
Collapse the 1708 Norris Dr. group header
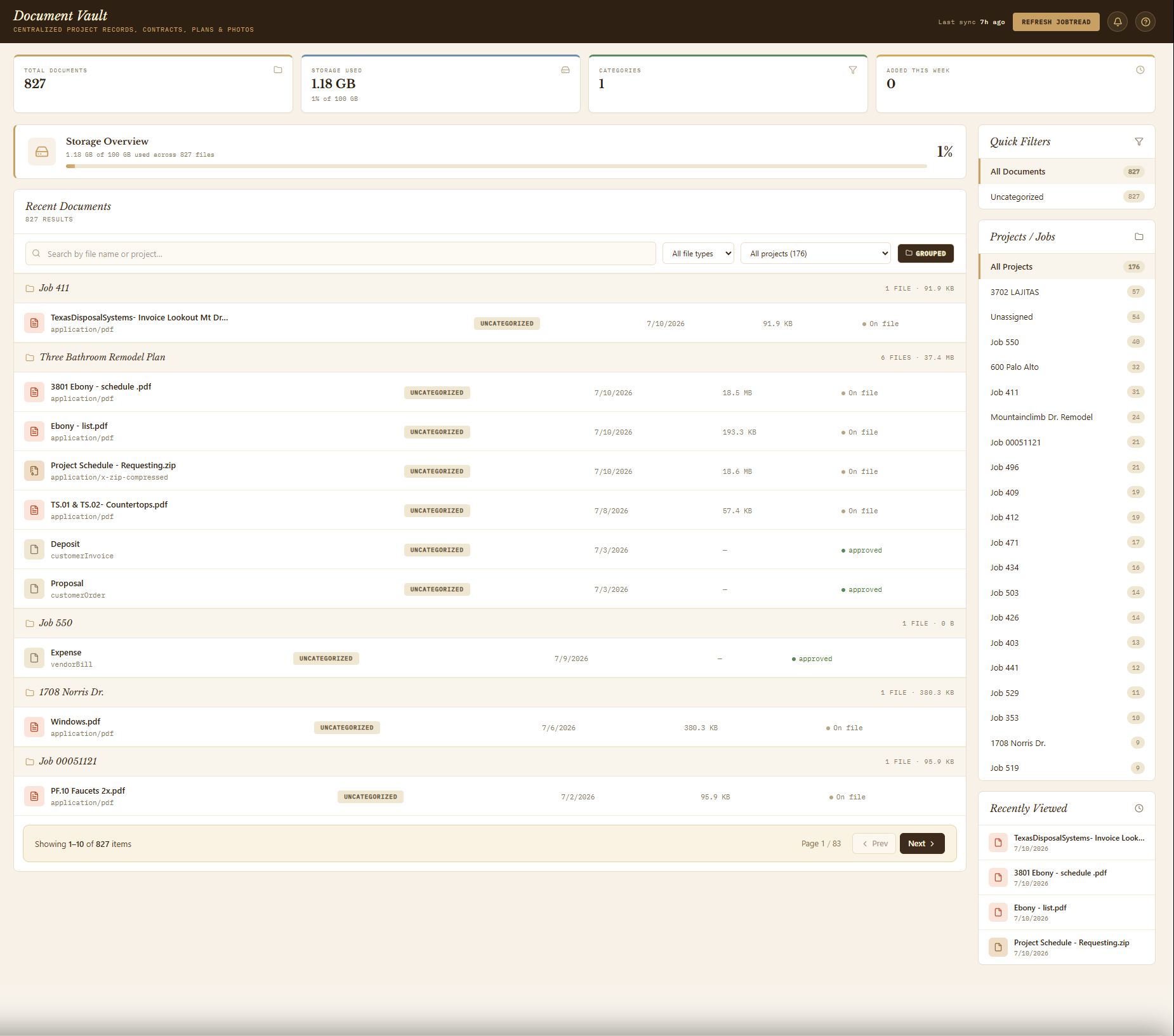pos(490,692)
